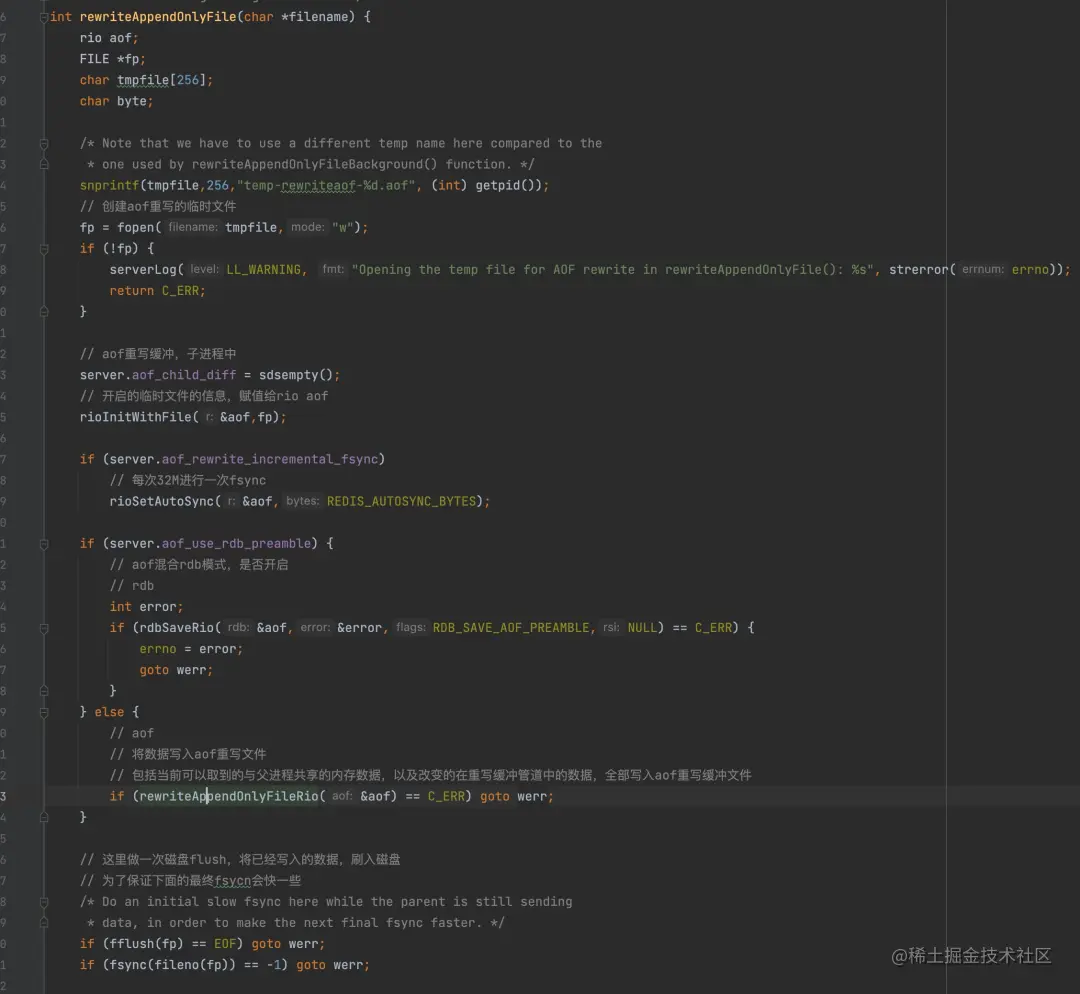Click the "rsi:" inlay hint

pos(611,628)
